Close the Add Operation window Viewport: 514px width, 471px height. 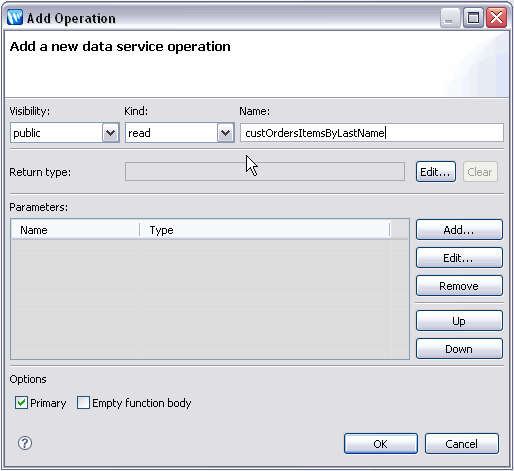[x=497, y=18]
